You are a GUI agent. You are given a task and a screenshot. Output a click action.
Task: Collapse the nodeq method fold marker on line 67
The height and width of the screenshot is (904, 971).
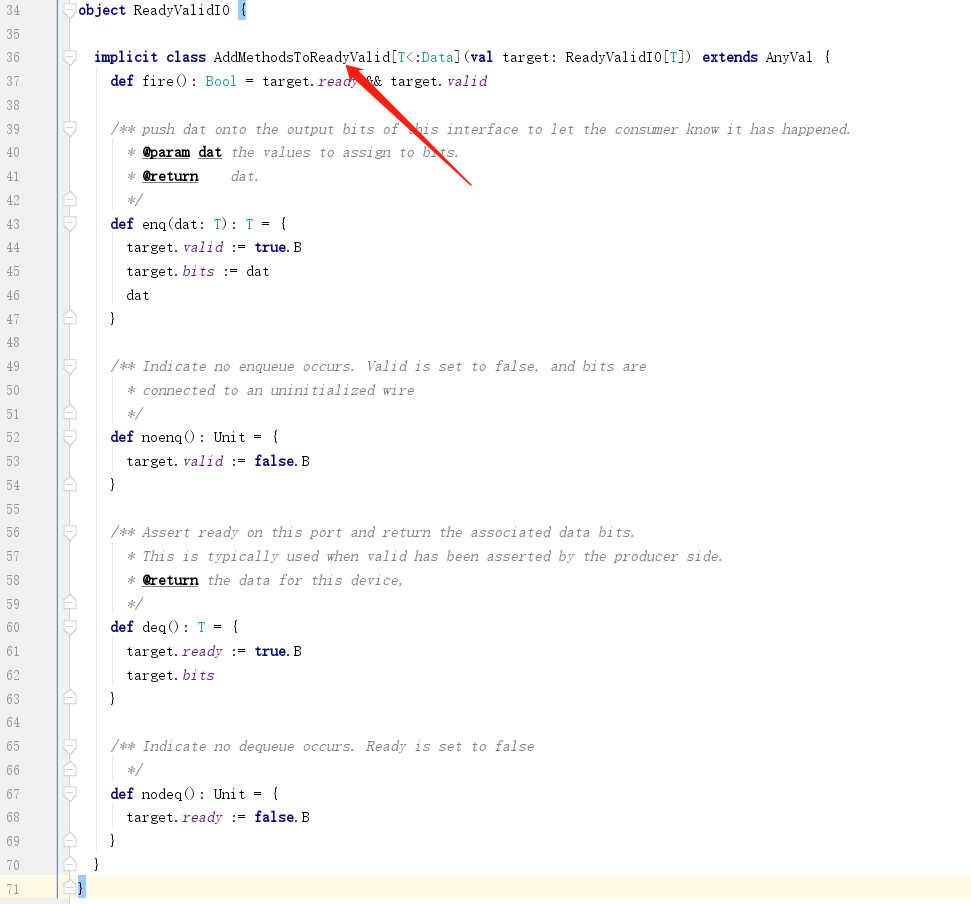click(x=69, y=793)
